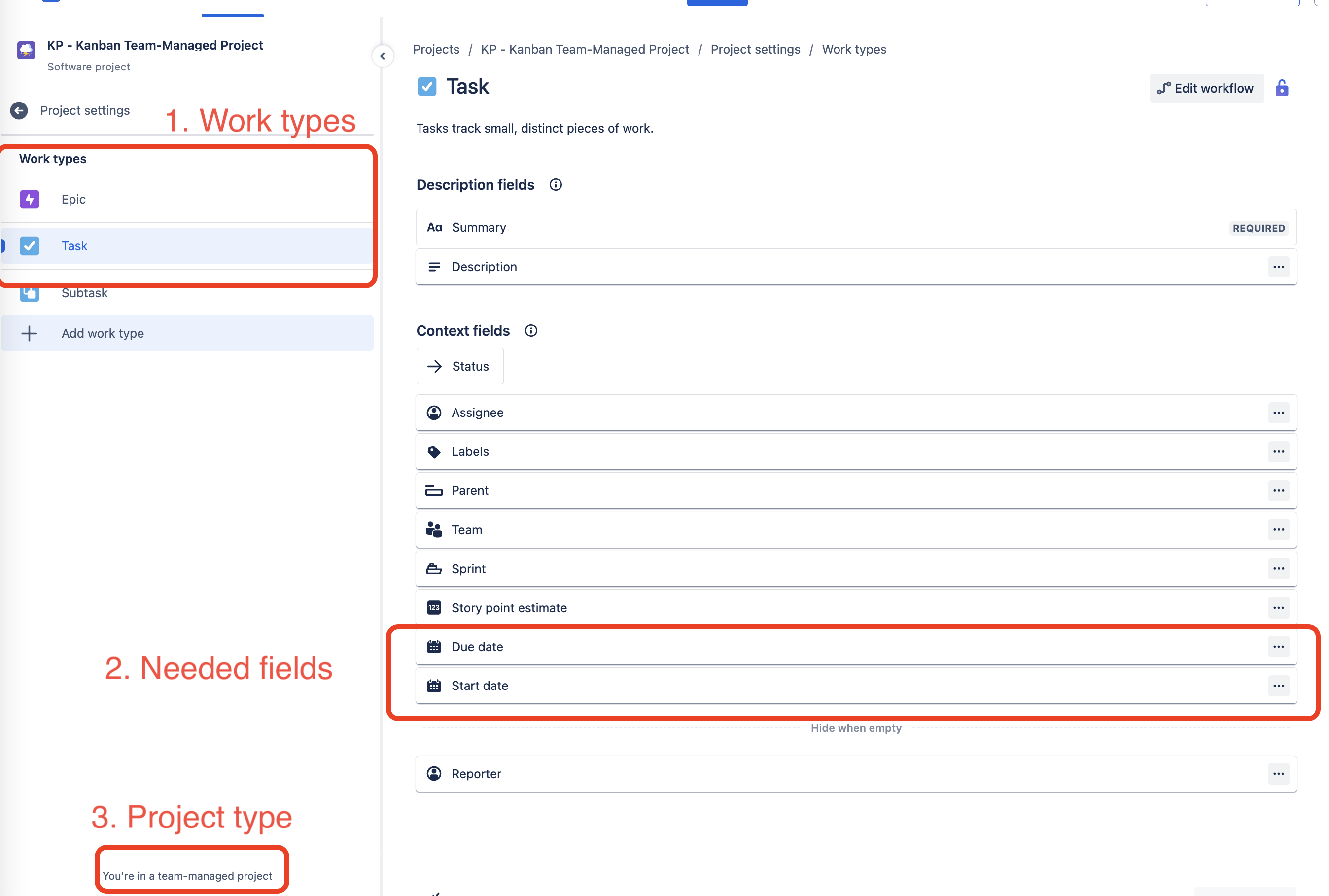
Task: Click the Reporter person icon
Action: click(434, 774)
